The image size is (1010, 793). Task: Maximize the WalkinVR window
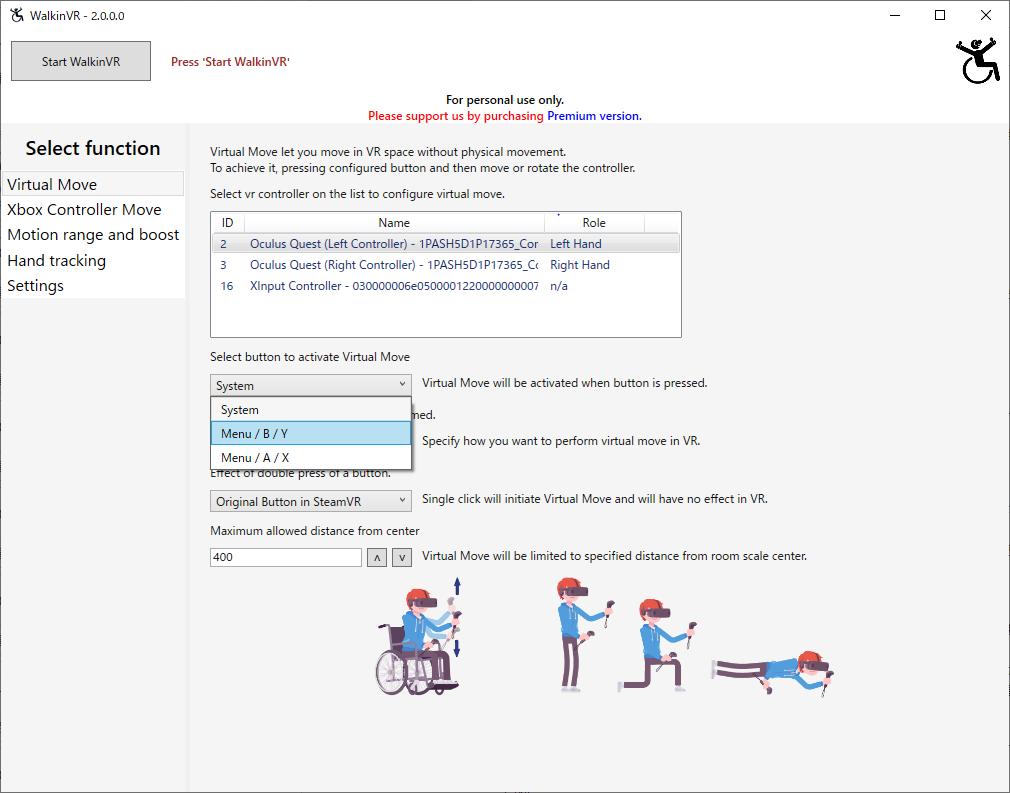point(940,15)
